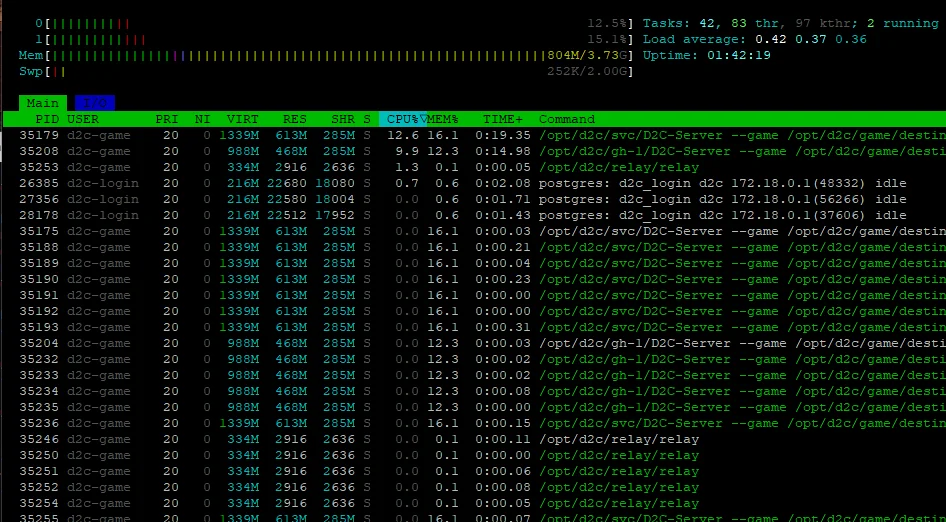
Task: Select thread row PID 35235
Action: (x=473, y=407)
